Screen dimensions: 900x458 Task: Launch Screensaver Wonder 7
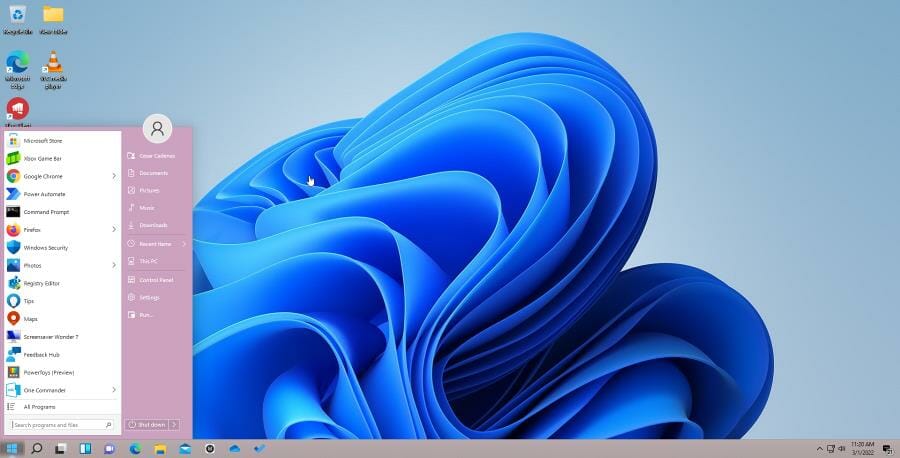[x=62, y=337]
